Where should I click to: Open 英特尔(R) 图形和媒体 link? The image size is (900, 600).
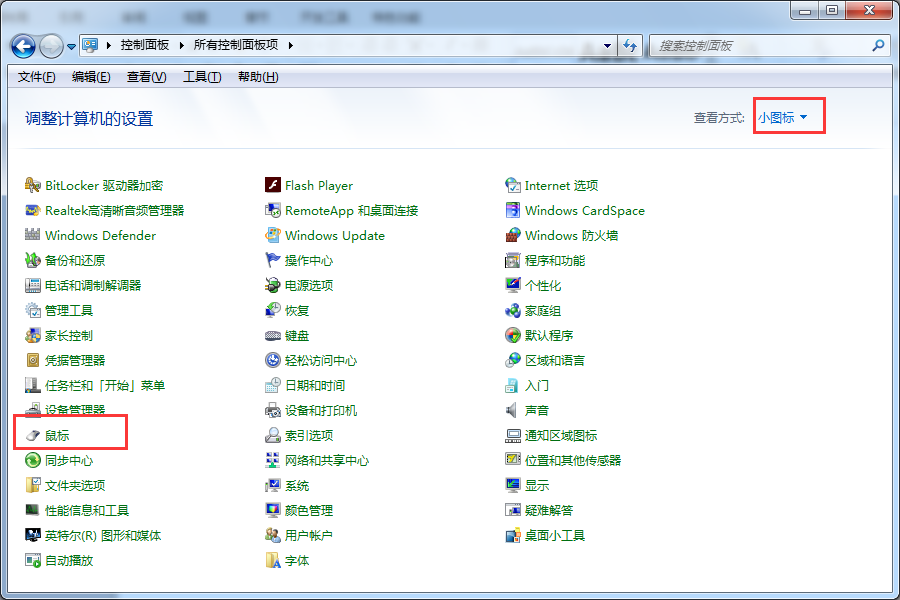pyautogui.click(x=103, y=536)
